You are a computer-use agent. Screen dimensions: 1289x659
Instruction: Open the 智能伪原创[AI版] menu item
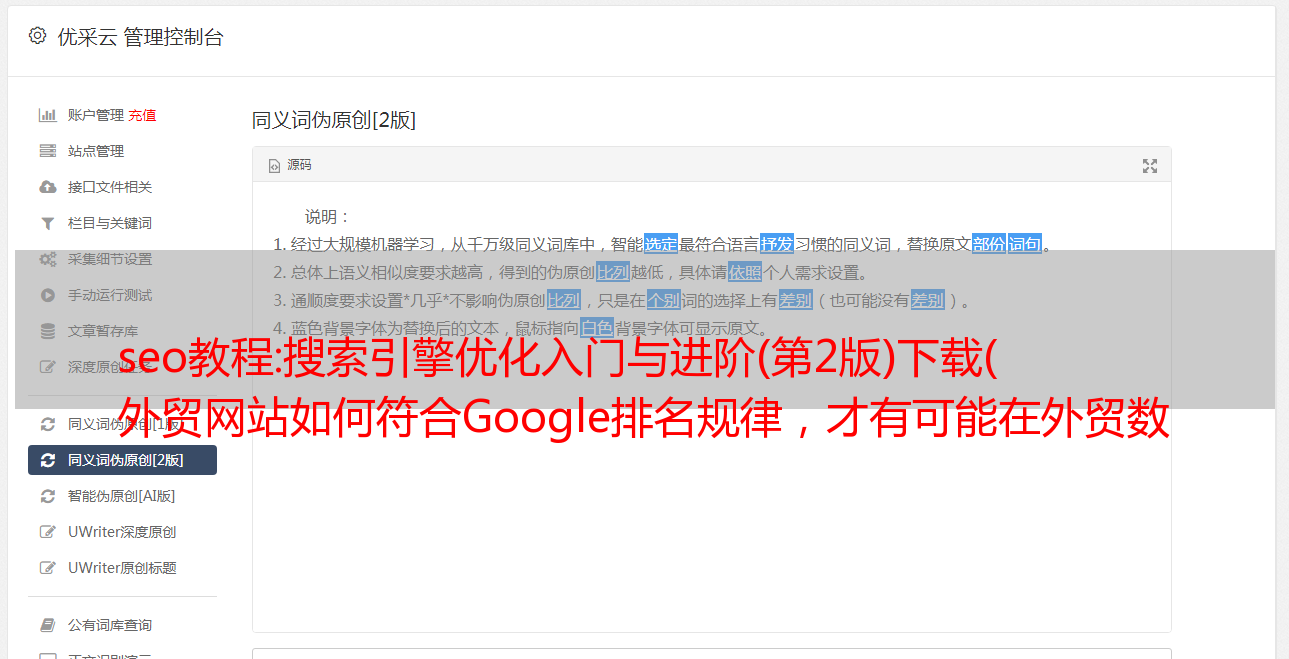pos(122,496)
